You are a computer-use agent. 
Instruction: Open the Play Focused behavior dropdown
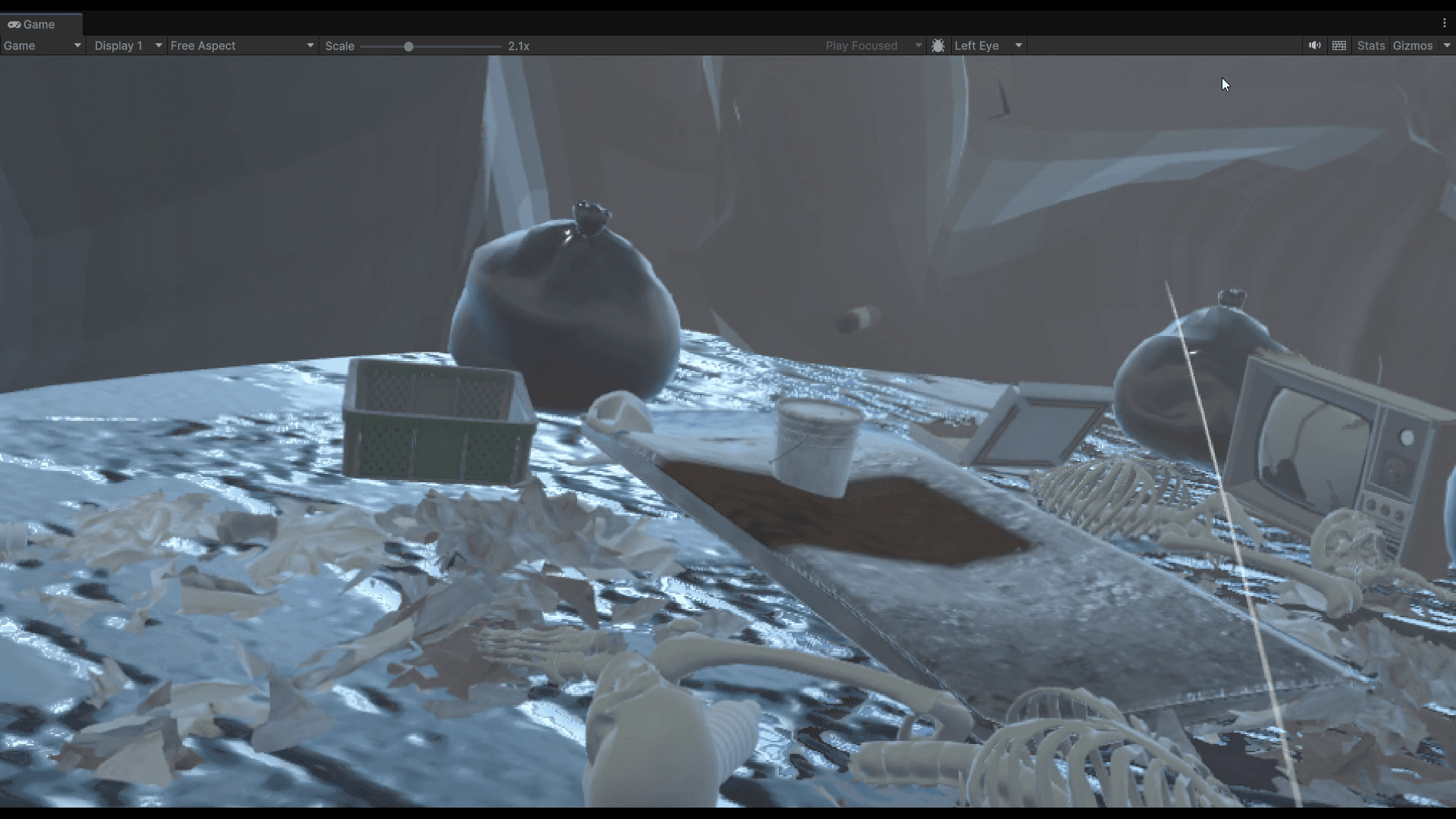[x=872, y=45]
